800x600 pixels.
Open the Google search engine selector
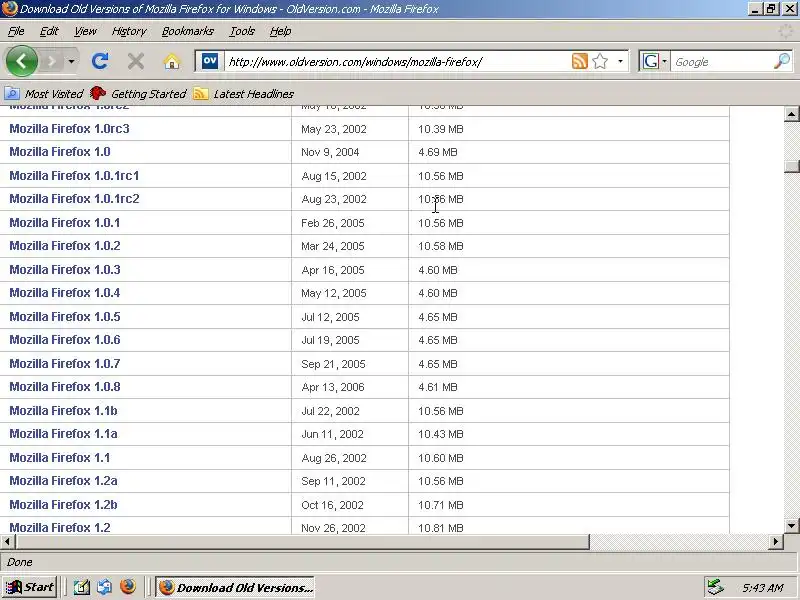(654, 62)
